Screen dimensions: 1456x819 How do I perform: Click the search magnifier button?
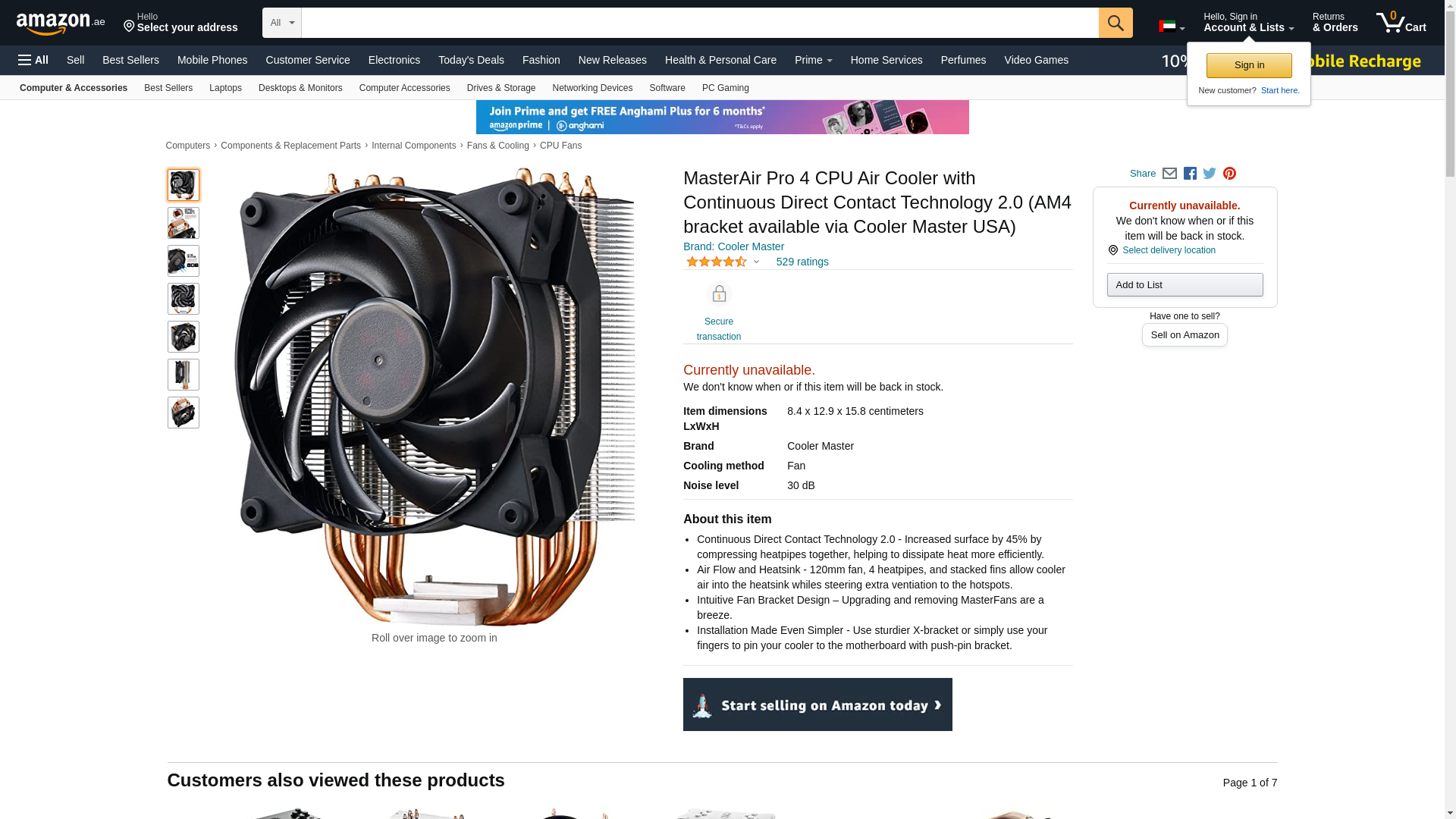[x=1115, y=23]
